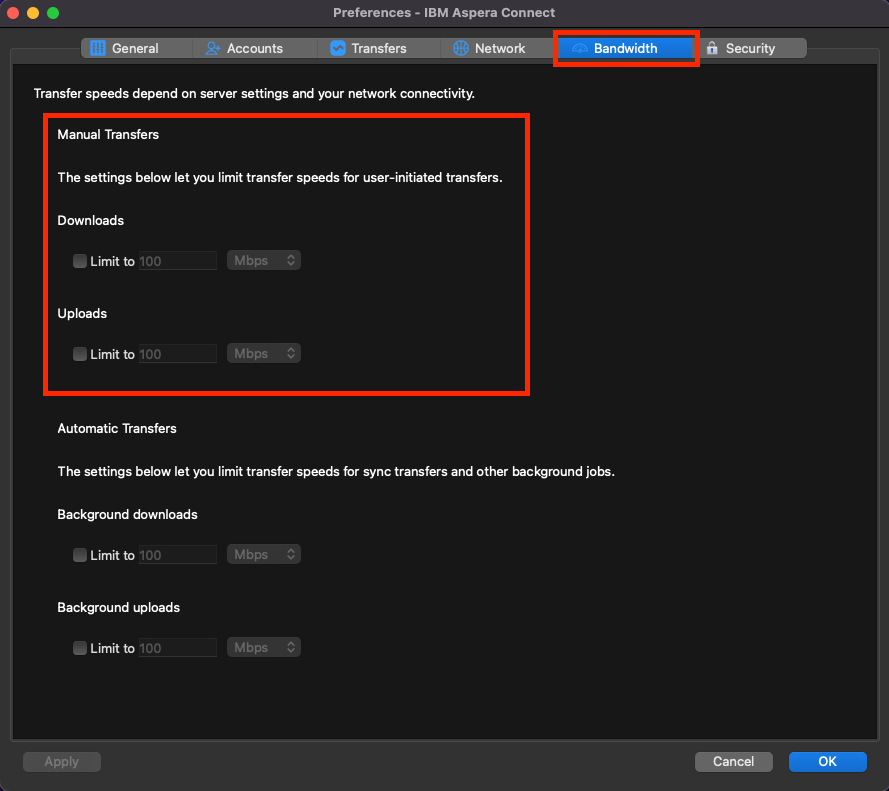Screen dimensions: 889x791
Task: Switch to the Security tab label
Action: click(750, 49)
